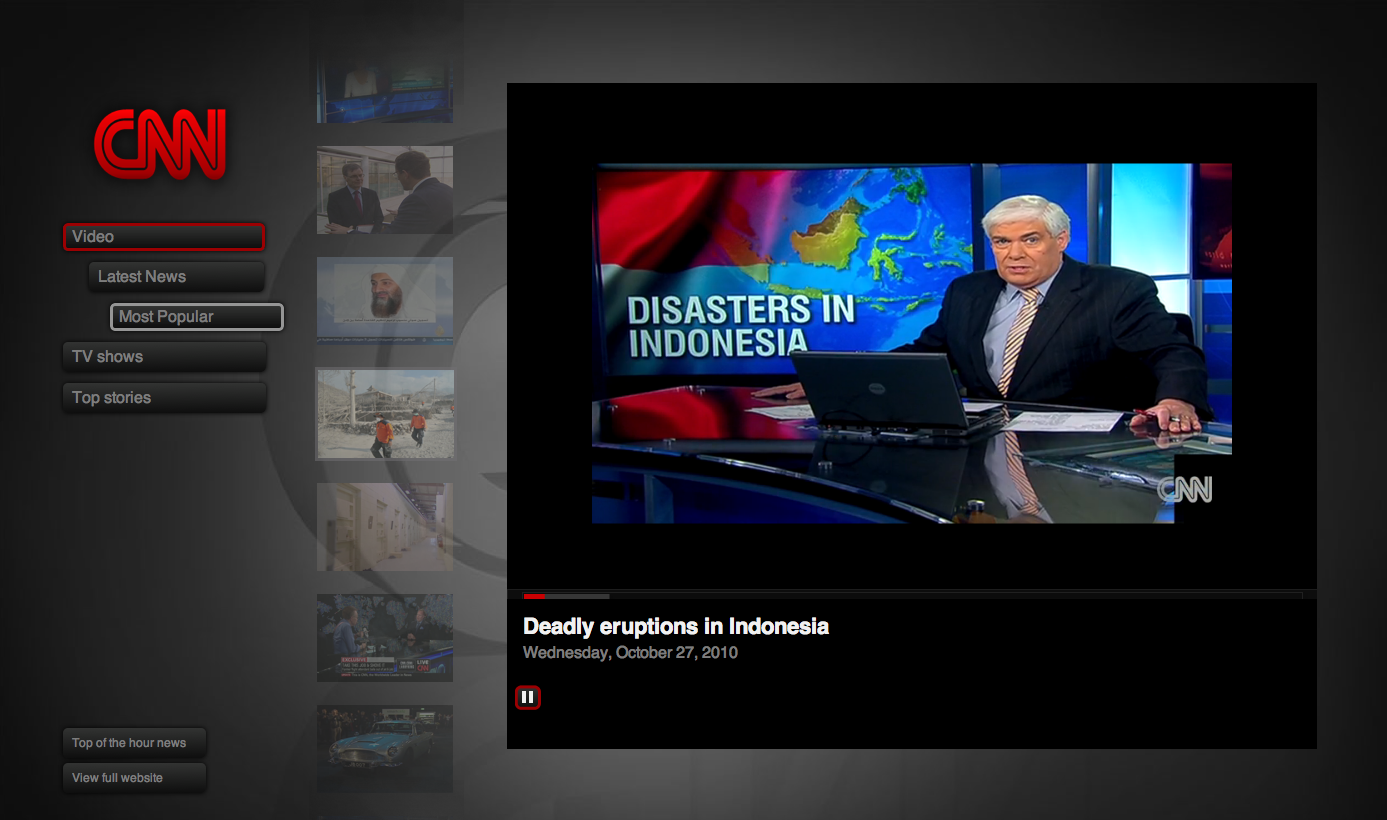Viewport: 1387px width, 820px height.
Task: Open the Video menu item
Action: click(164, 237)
